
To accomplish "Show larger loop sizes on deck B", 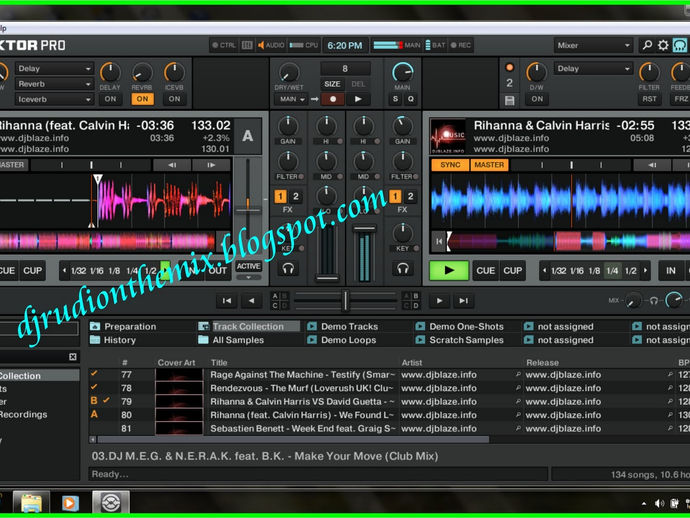I will pos(646,270).
